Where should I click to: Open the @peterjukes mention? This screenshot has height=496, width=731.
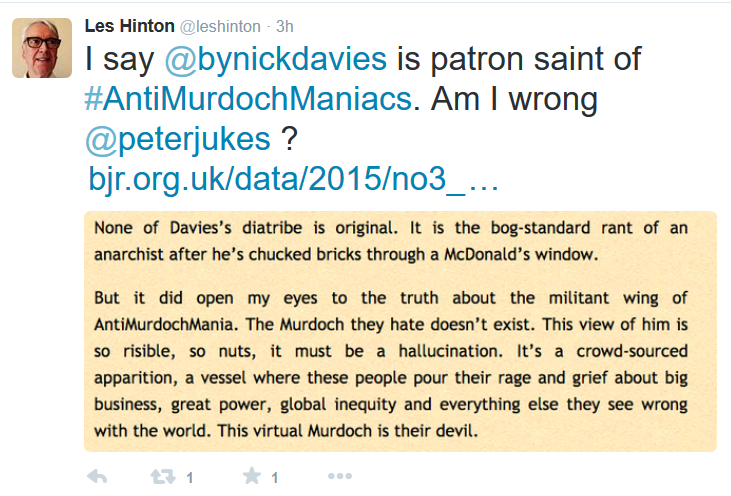coord(178,139)
